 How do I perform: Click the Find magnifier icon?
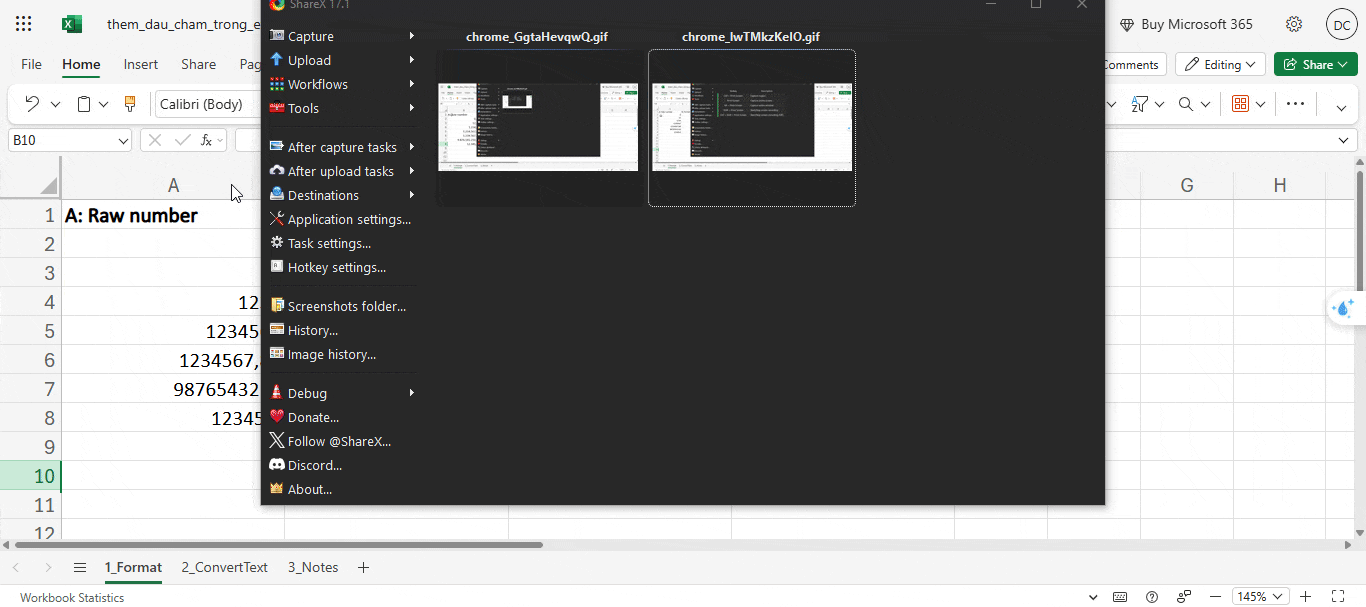tap(1186, 104)
